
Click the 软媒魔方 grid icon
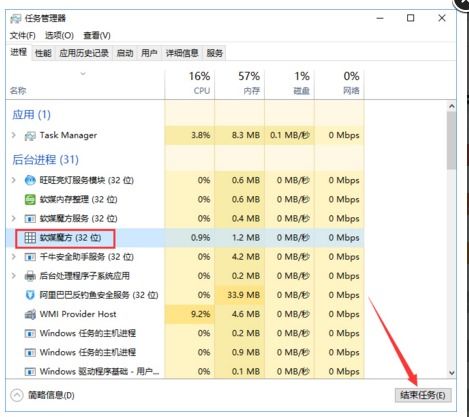[30, 238]
